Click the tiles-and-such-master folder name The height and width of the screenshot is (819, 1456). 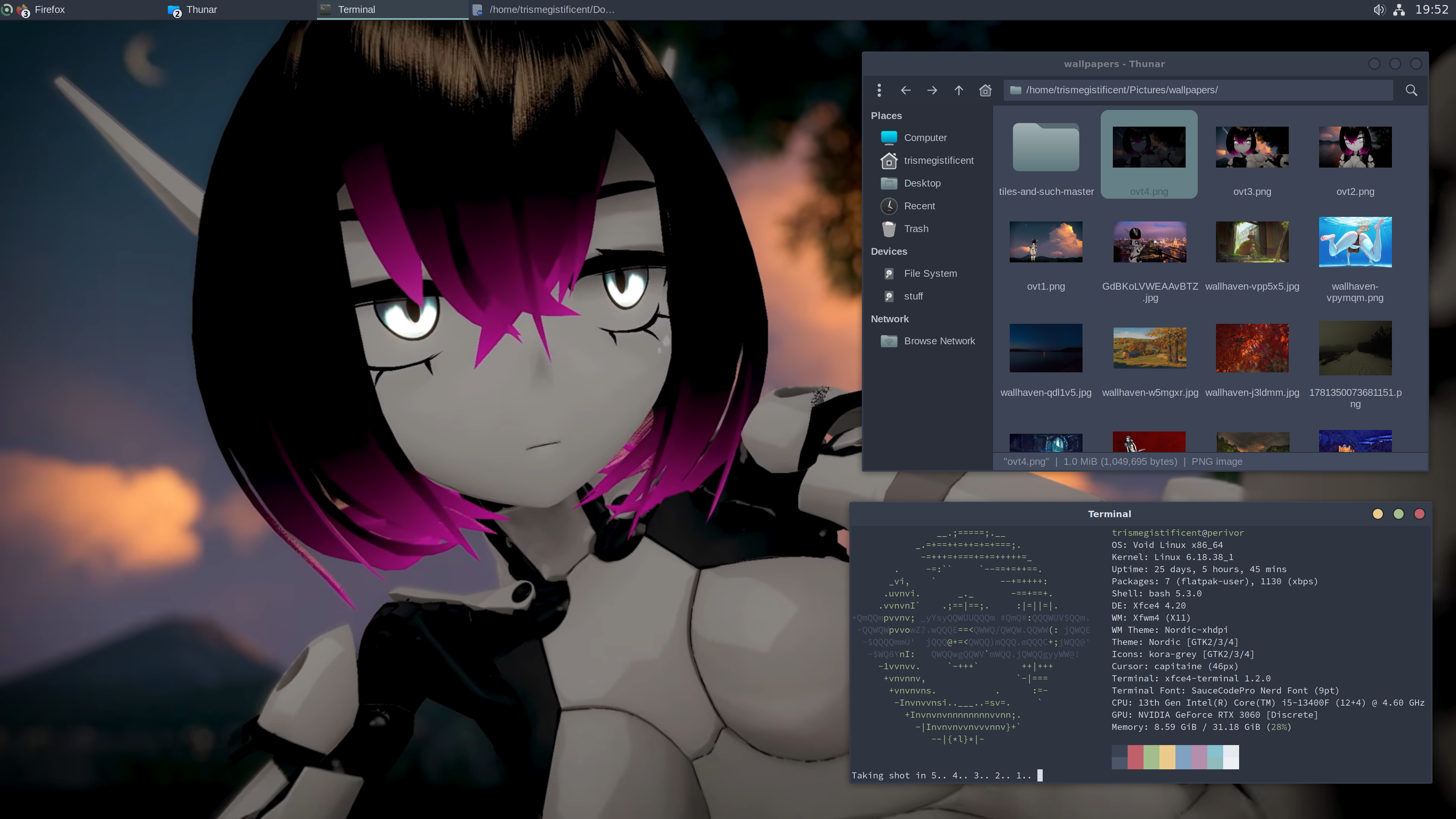coord(1046,191)
